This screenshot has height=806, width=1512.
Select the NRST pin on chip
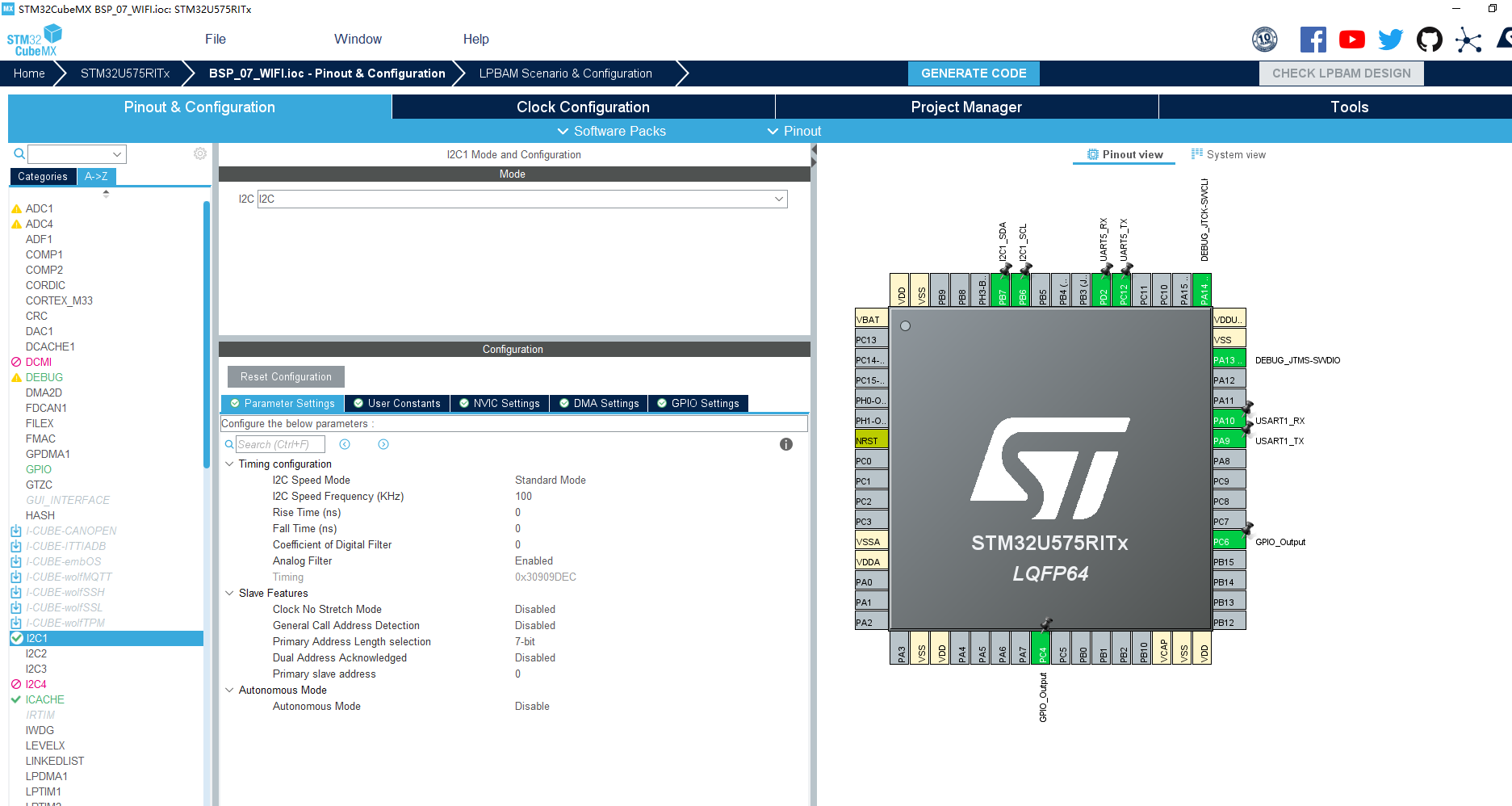tap(872, 440)
